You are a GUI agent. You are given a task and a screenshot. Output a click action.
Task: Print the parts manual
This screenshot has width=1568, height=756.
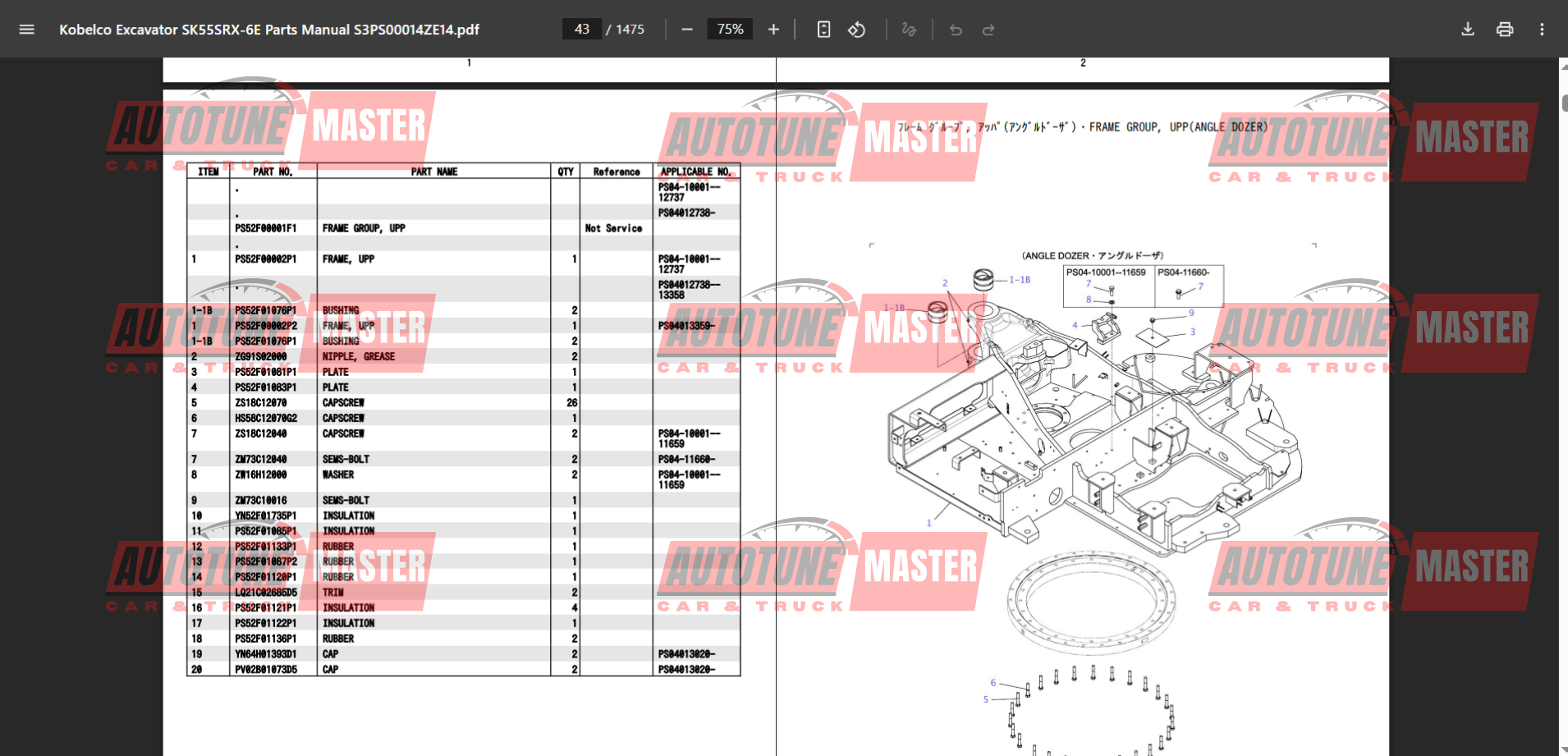[1505, 30]
